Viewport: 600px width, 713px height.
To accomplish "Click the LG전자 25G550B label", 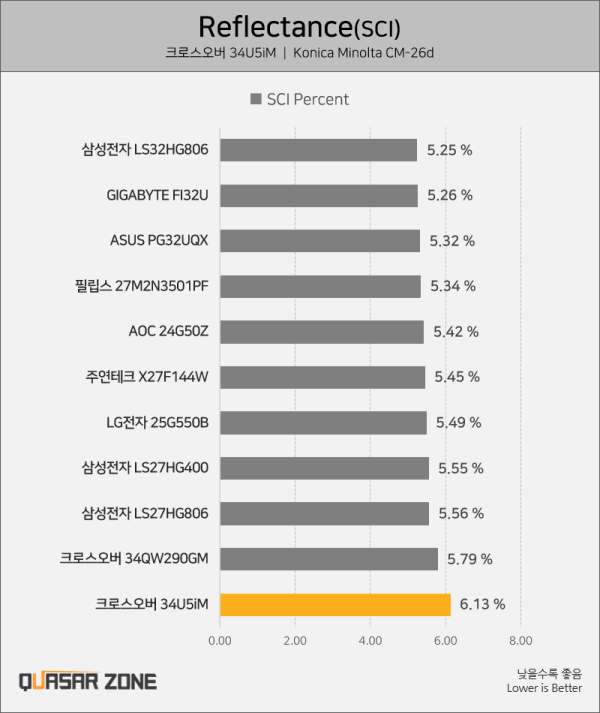I will click(x=157, y=422).
